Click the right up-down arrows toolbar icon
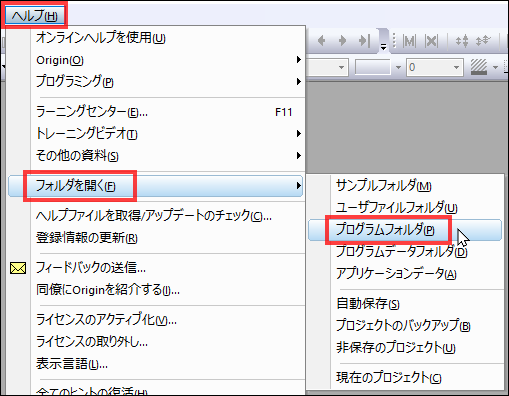The height and width of the screenshot is (396, 509). [483, 41]
